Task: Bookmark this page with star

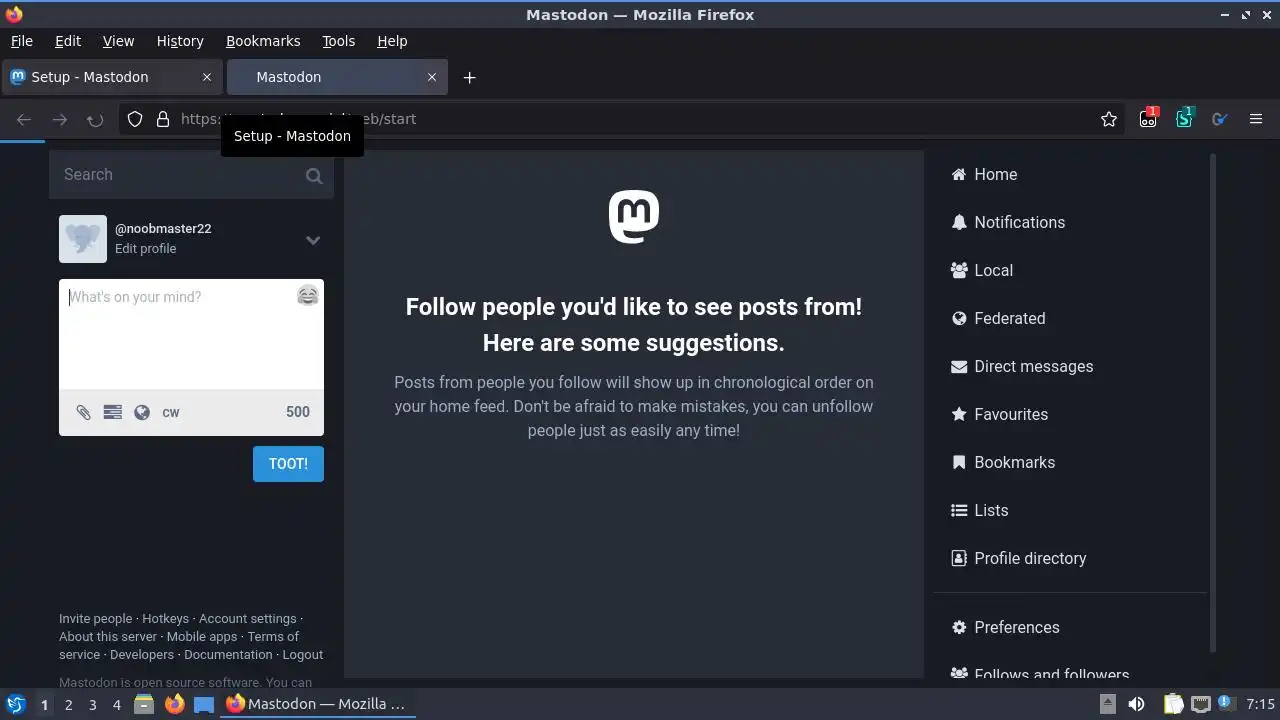Action: [1109, 119]
